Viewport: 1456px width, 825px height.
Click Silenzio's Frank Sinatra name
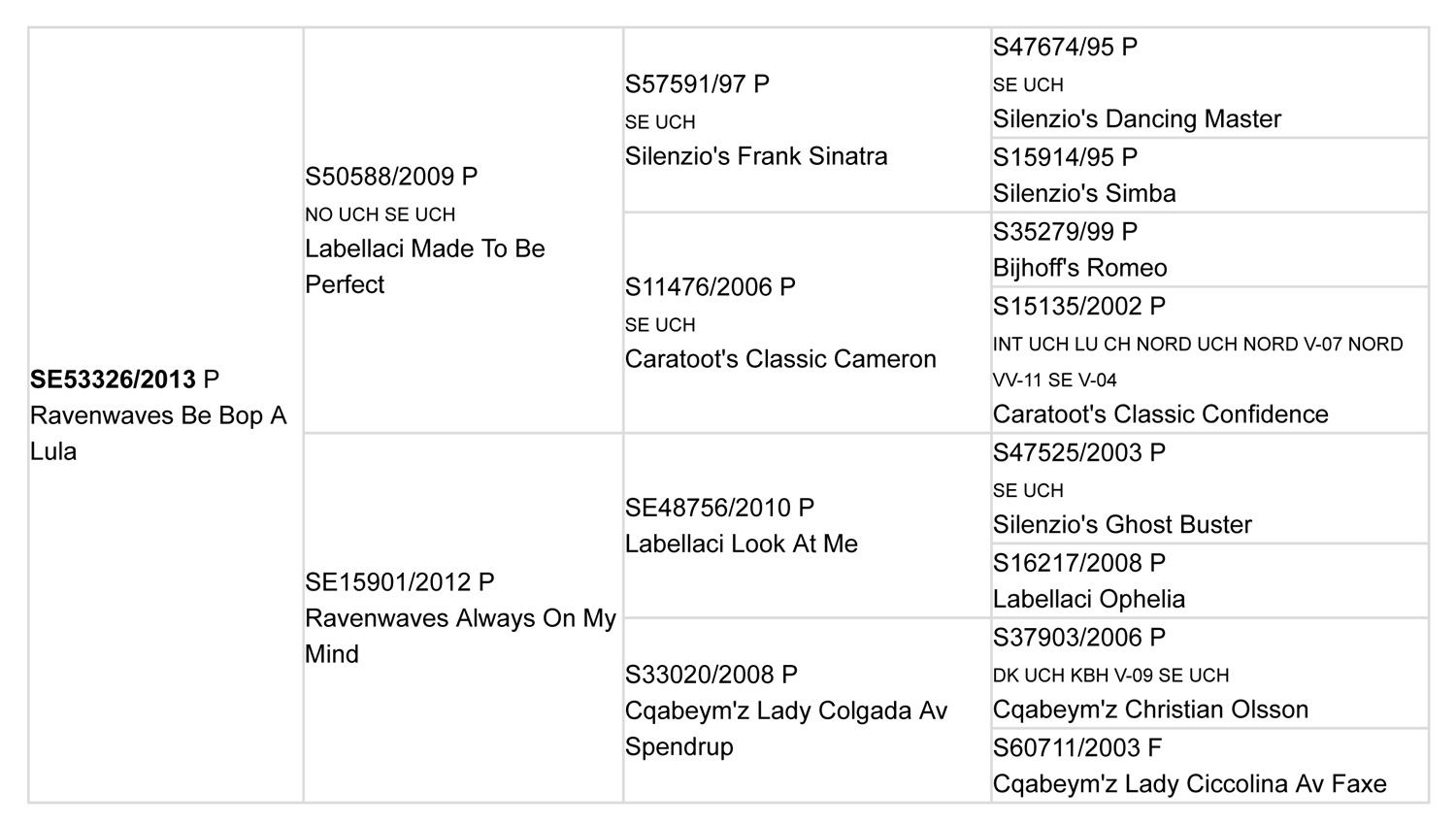coord(755,156)
